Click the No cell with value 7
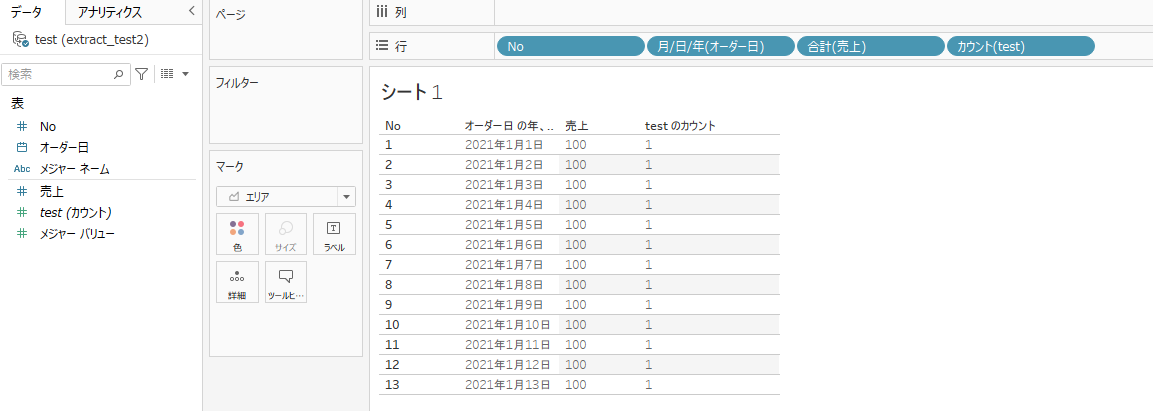Screen dimensions: 1153x411 (x=389, y=264)
